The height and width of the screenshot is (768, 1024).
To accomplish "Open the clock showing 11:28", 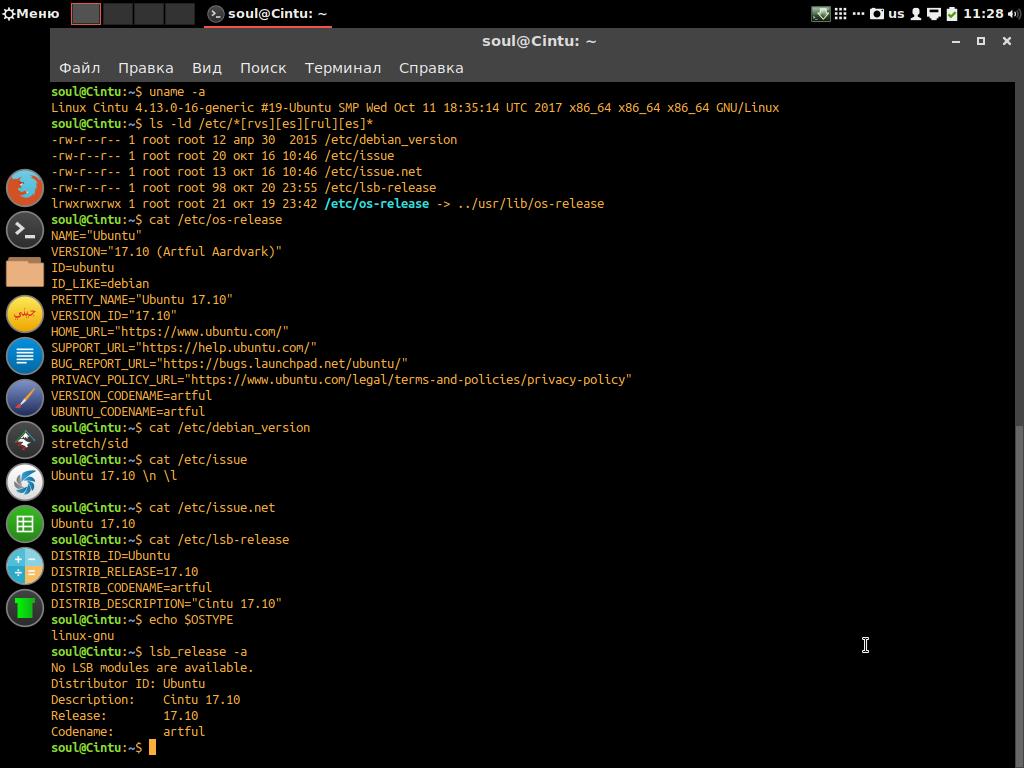I will (x=983, y=14).
